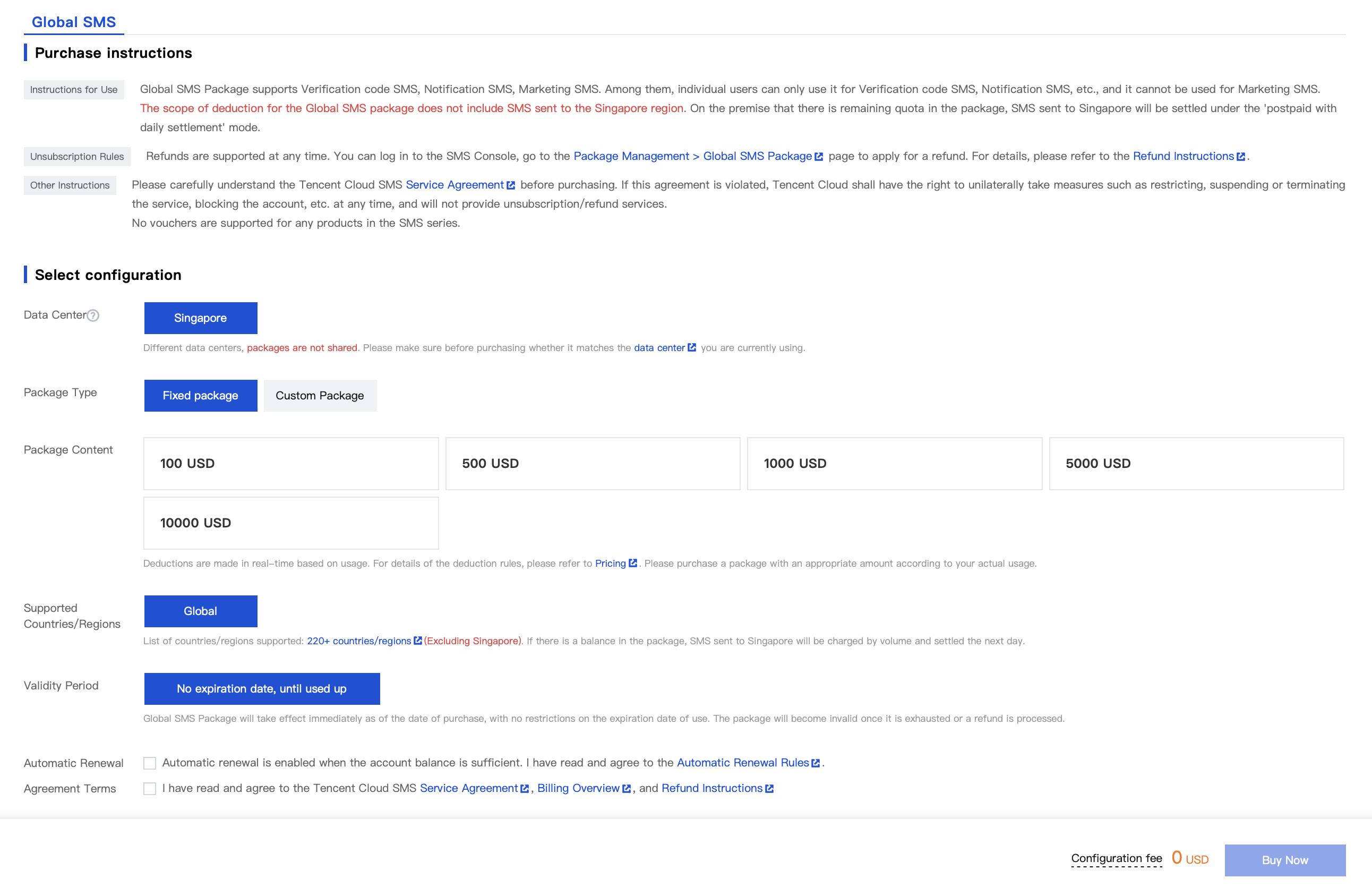Click the external link icon after Service Agreement
This screenshot has width=1372, height=887.
(x=511, y=185)
